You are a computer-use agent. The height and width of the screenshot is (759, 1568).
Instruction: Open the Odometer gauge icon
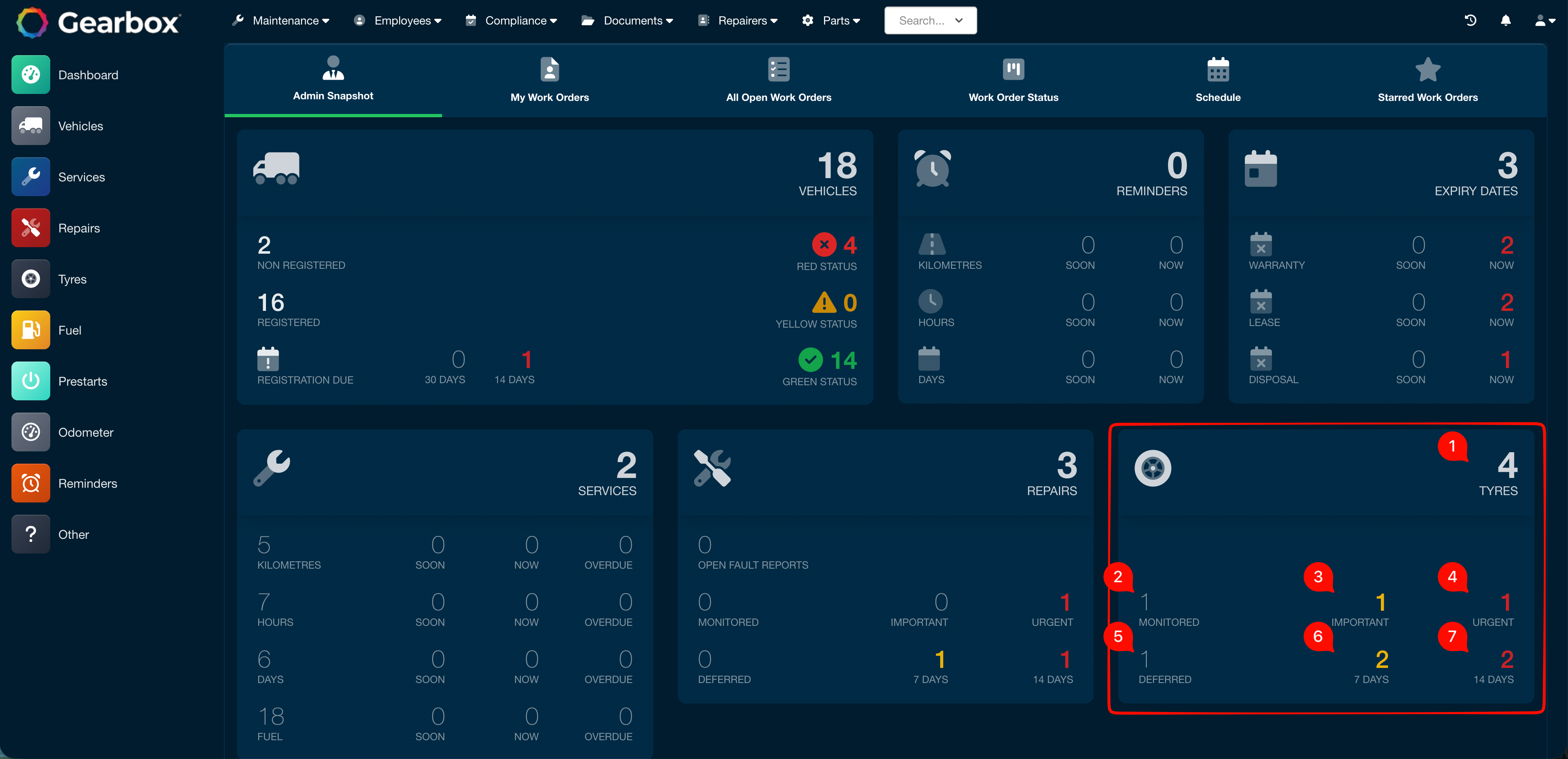click(30, 433)
